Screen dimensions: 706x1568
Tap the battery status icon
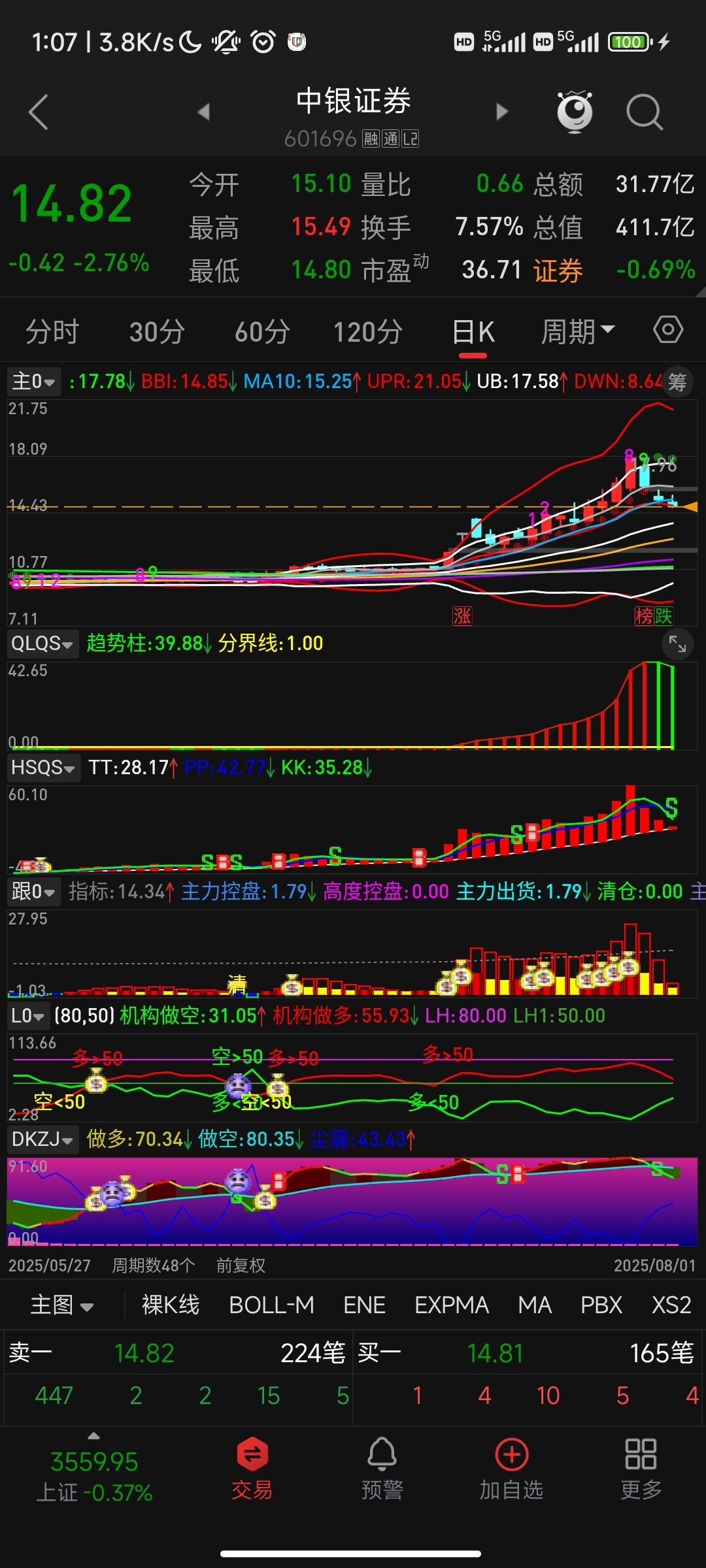630,42
